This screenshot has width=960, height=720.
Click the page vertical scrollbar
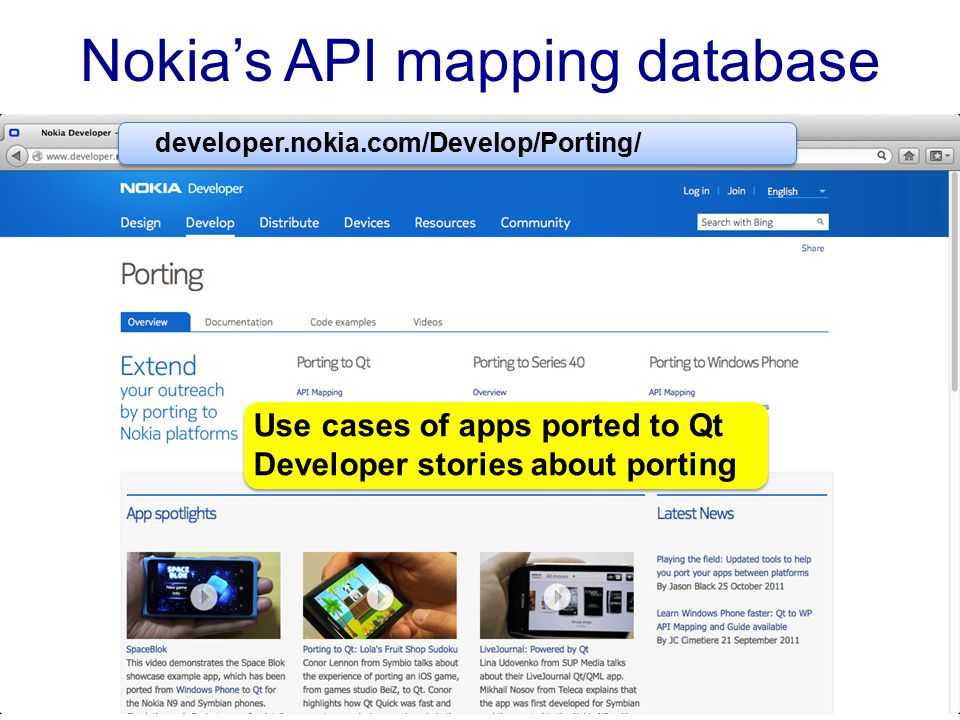(x=954, y=282)
